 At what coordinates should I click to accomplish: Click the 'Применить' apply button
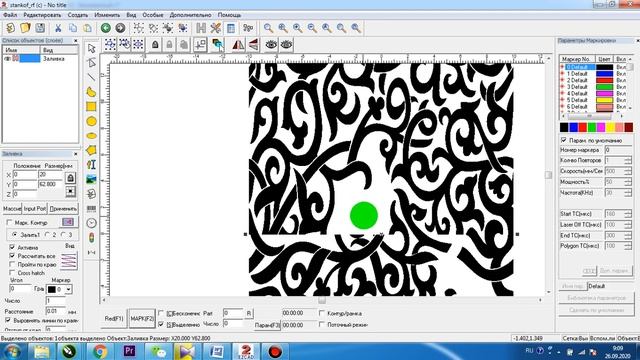pyautogui.click(x=63, y=209)
